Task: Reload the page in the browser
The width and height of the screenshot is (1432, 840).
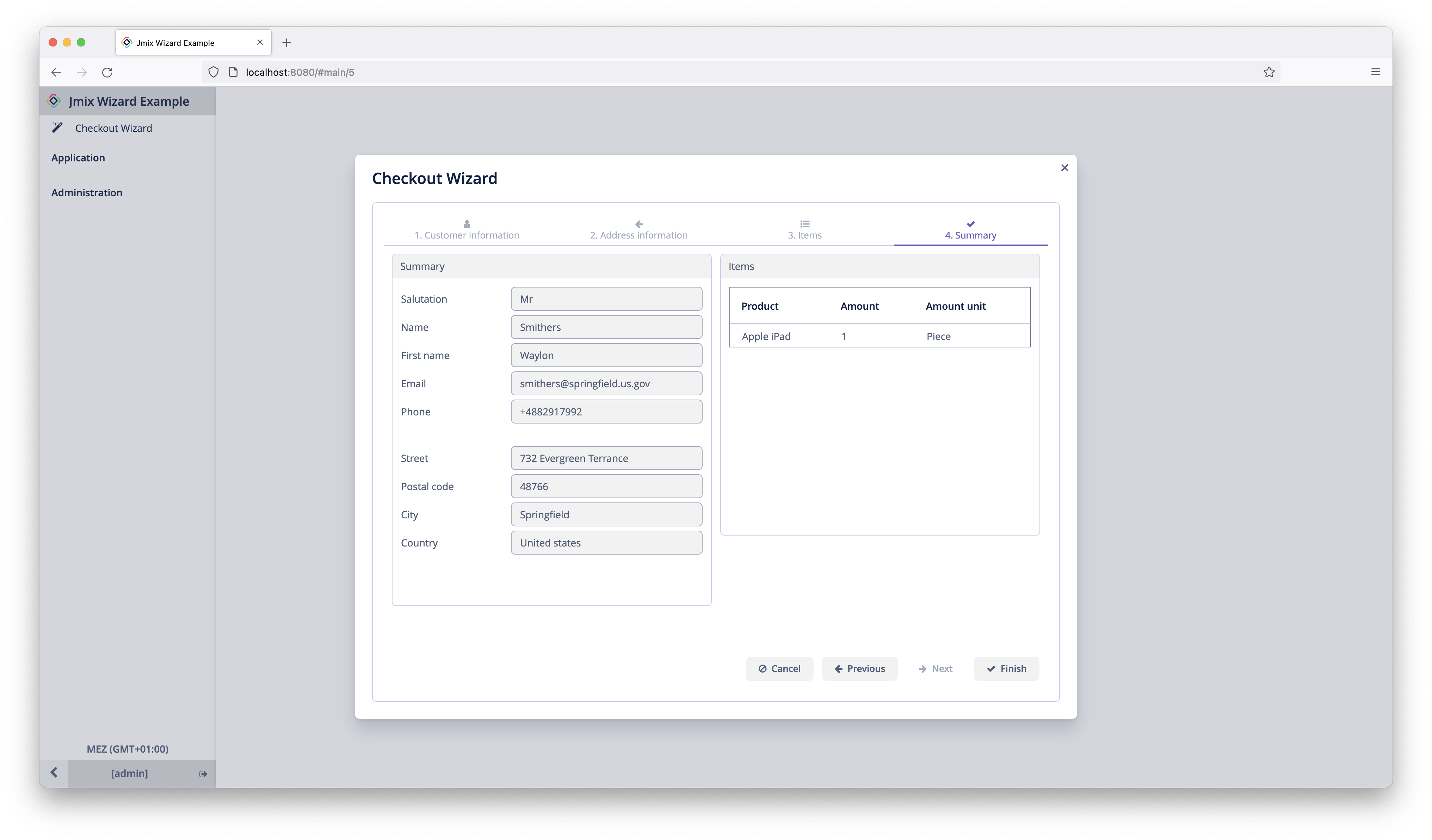Action: (x=107, y=72)
